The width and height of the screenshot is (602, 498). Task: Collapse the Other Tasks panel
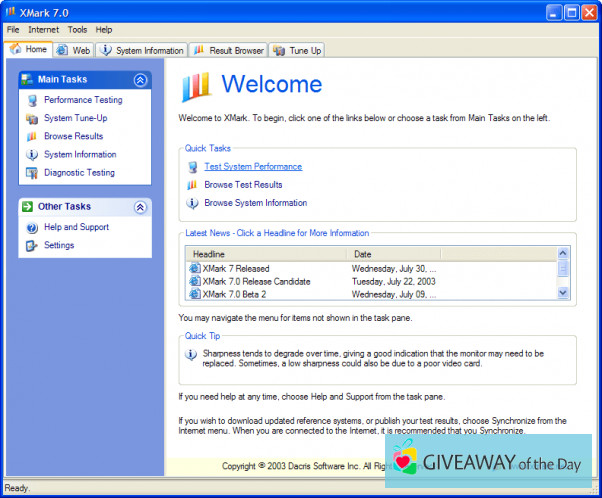point(140,207)
